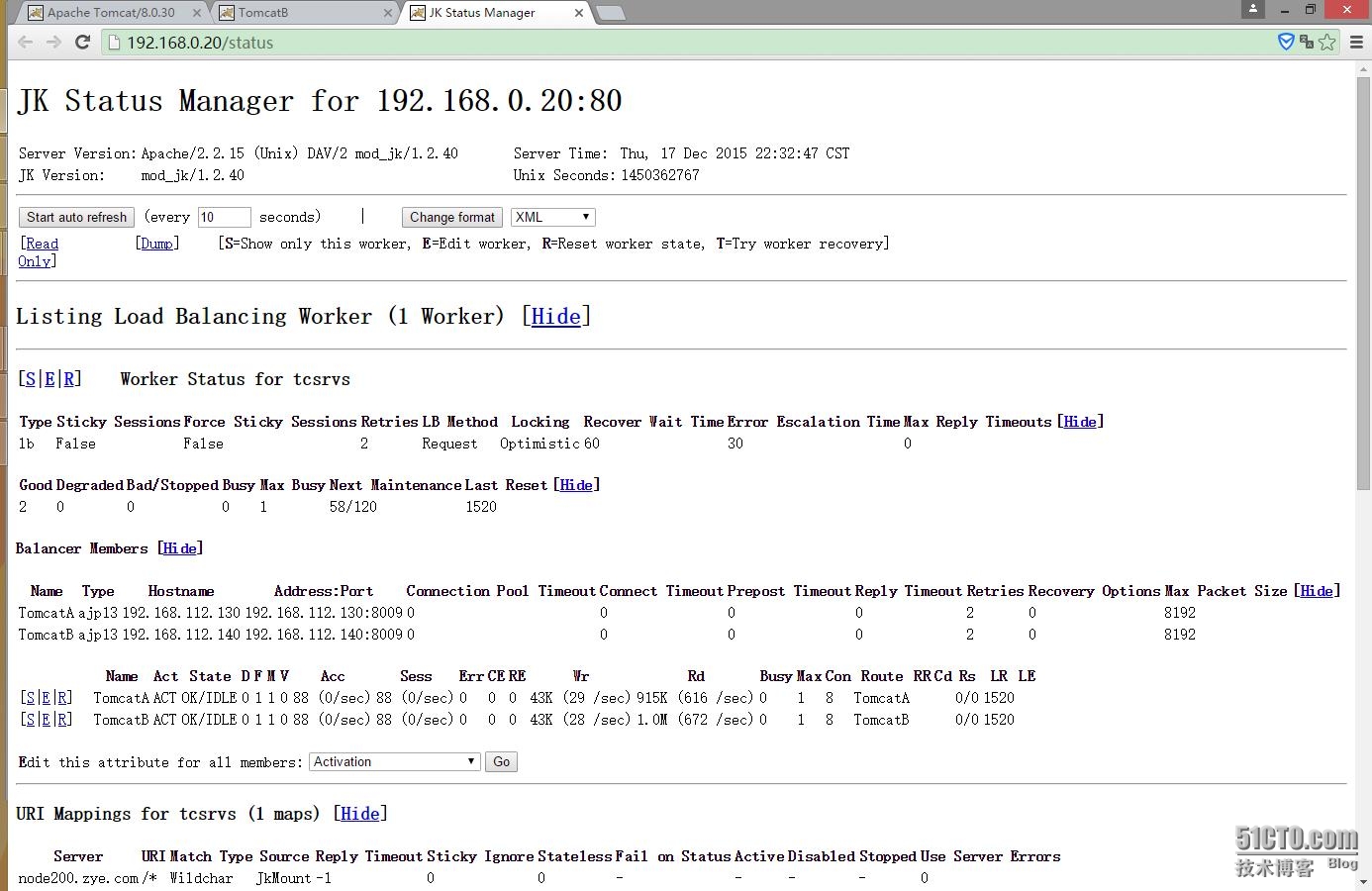Hide the Max Packet Size members table
Viewport: 1372px width, 891px height.
pyautogui.click(x=1317, y=591)
